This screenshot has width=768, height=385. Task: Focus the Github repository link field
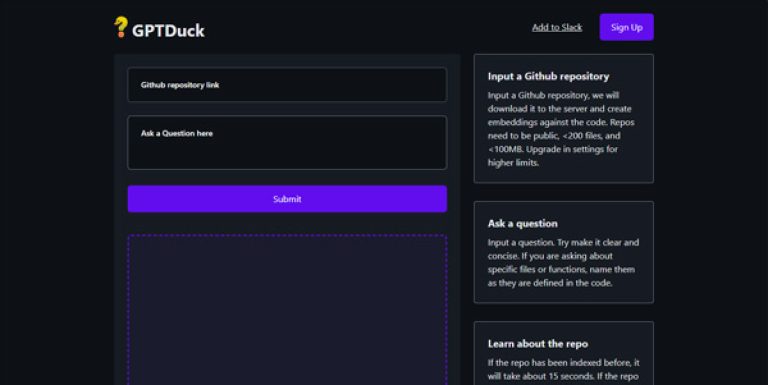[x=287, y=85]
